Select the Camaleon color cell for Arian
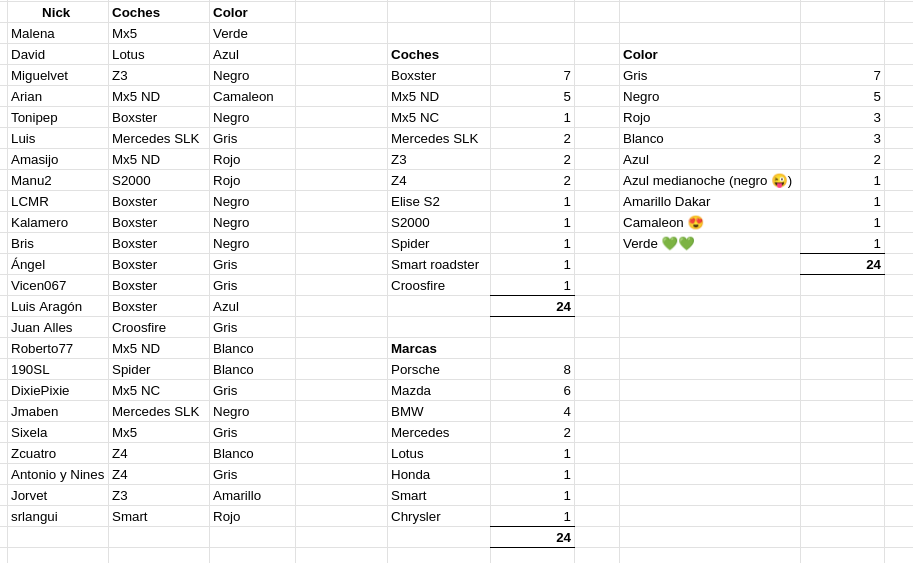The height and width of the screenshot is (563, 913). pos(252,96)
